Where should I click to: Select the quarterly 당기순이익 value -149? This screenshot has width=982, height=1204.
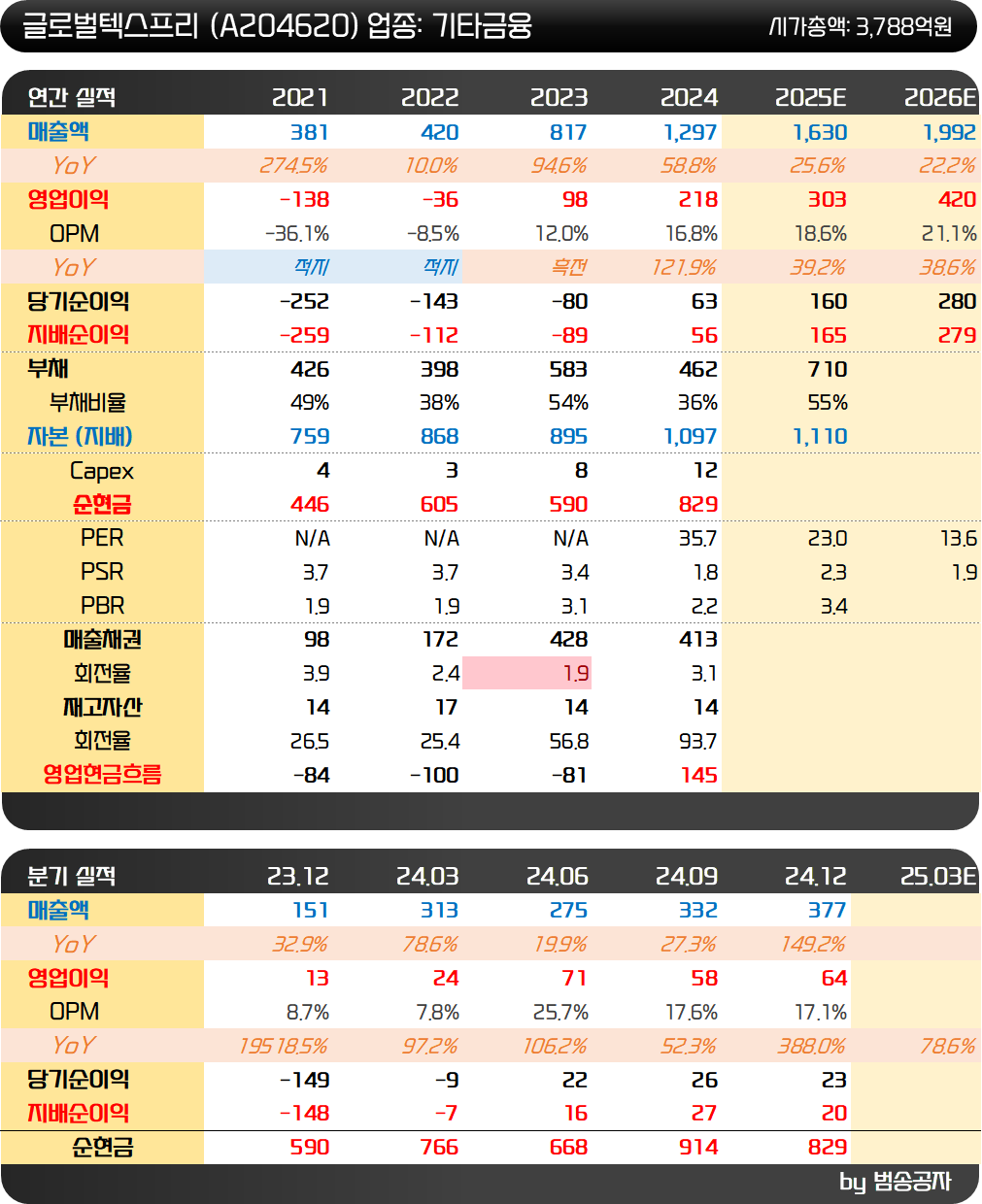(x=304, y=1080)
